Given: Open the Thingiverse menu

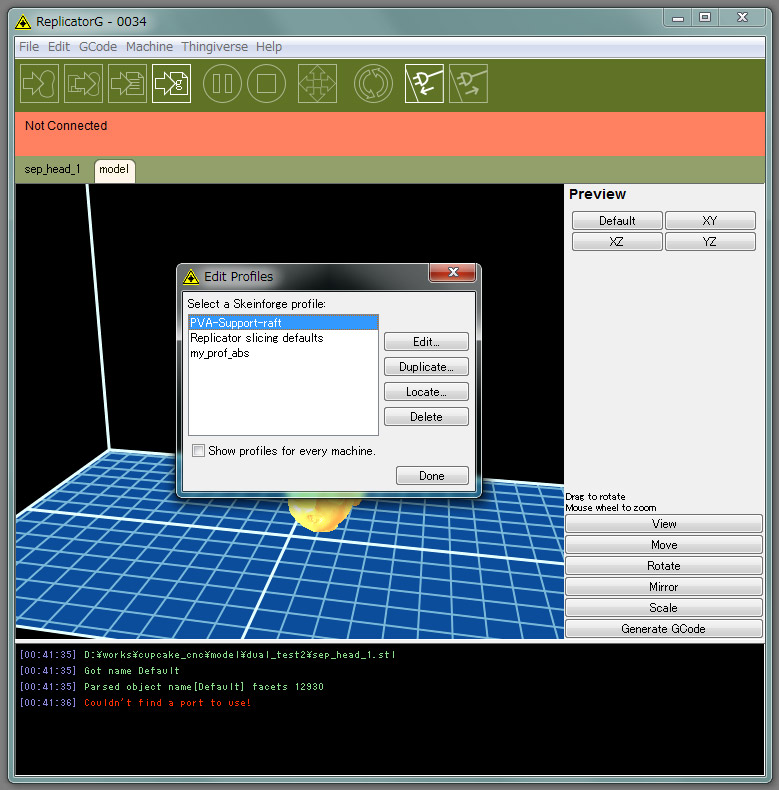Looking at the screenshot, I should click(x=215, y=47).
